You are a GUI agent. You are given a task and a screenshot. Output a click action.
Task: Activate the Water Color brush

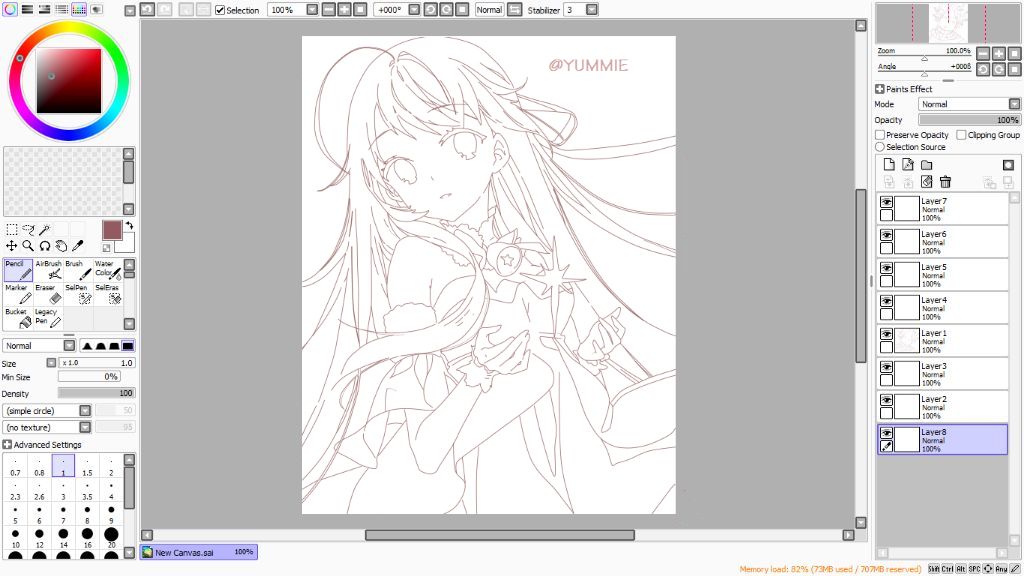[x=107, y=270]
